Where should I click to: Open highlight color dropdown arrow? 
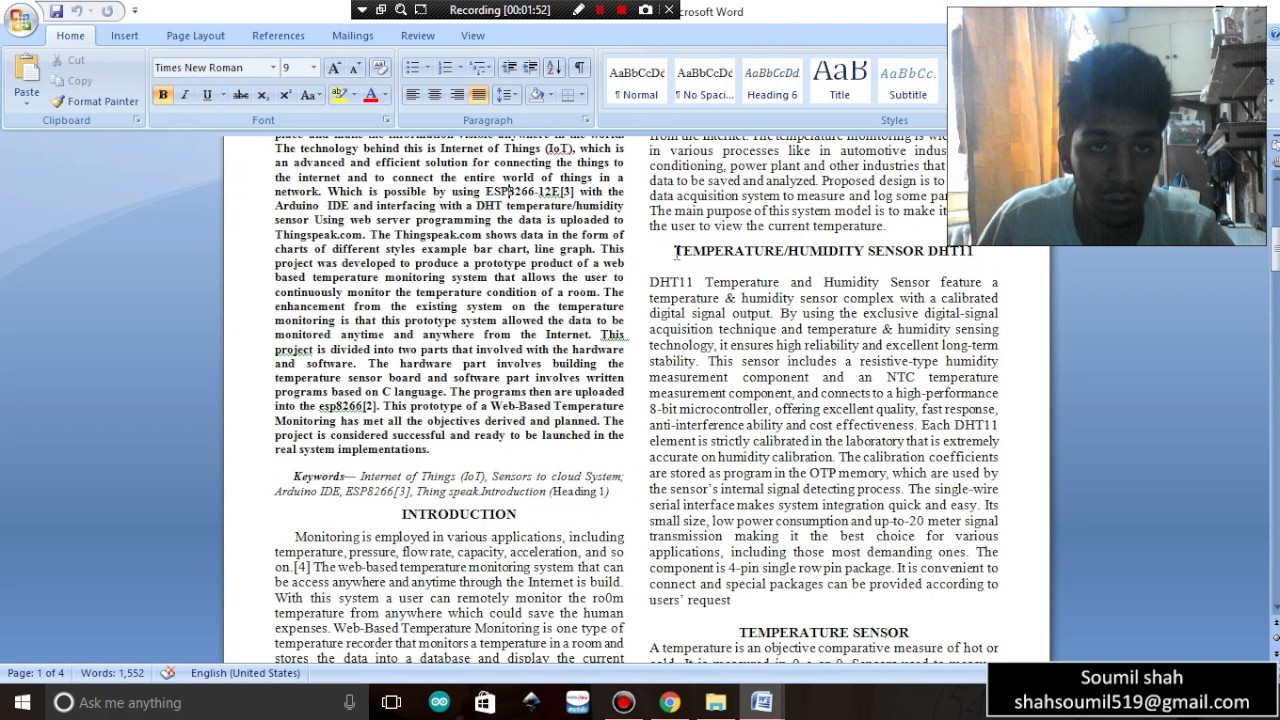point(353,95)
